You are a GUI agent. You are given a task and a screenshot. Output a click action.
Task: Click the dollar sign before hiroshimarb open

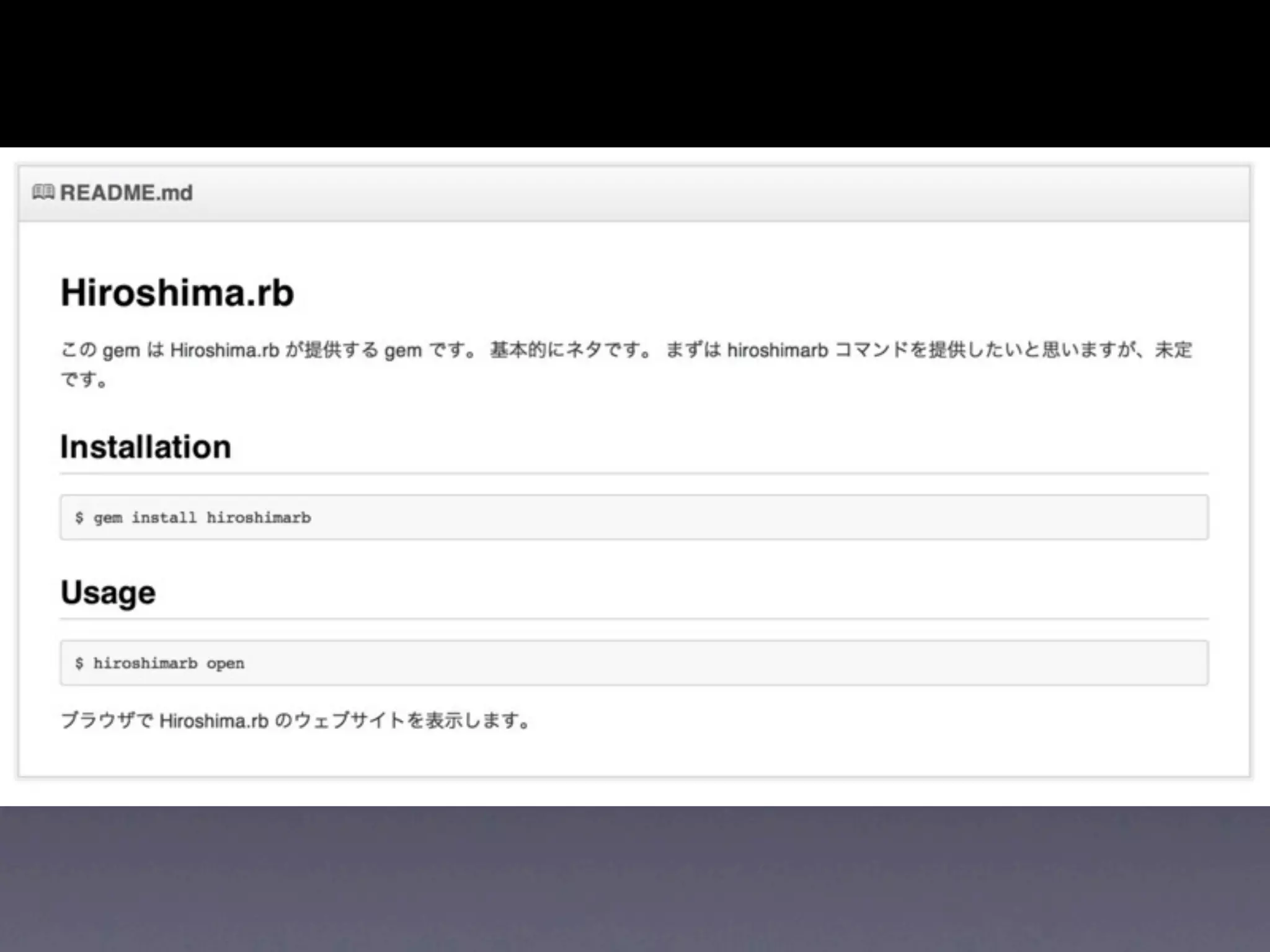(x=79, y=663)
